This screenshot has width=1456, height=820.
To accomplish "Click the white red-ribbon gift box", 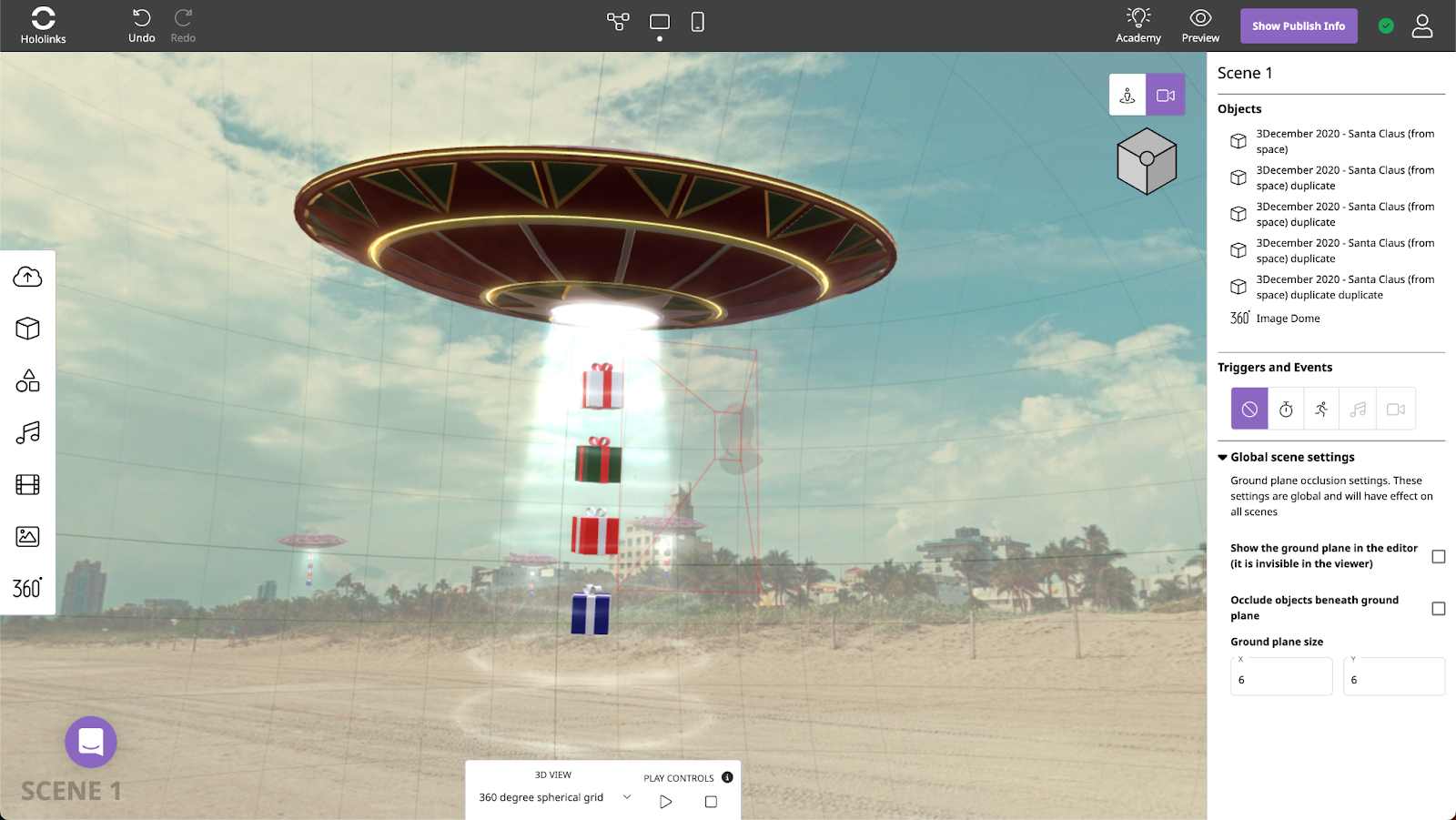I will (x=602, y=386).
